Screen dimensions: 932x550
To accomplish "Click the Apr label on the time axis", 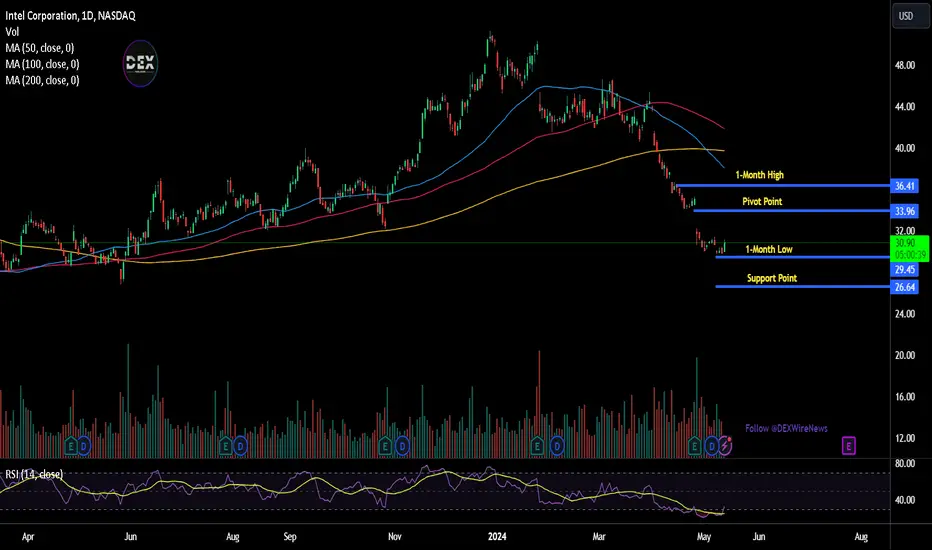I will (x=28, y=537).
